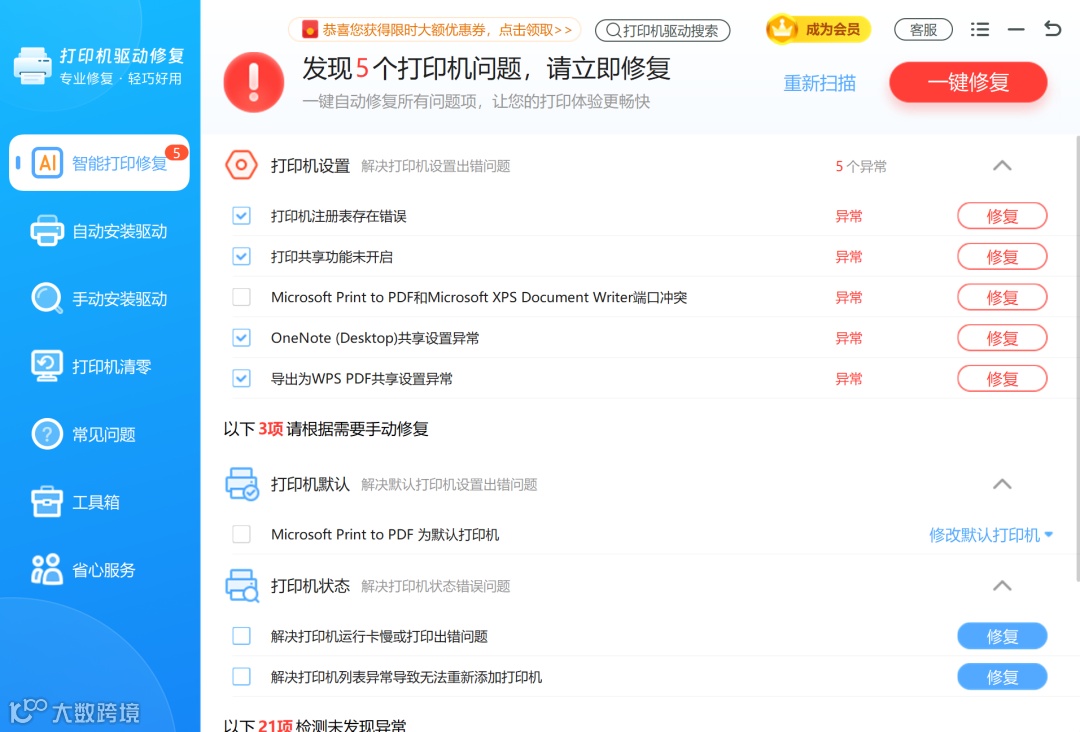
Task: Collapse the 打印机默认 section chevron
Action: coord(1002,484)
